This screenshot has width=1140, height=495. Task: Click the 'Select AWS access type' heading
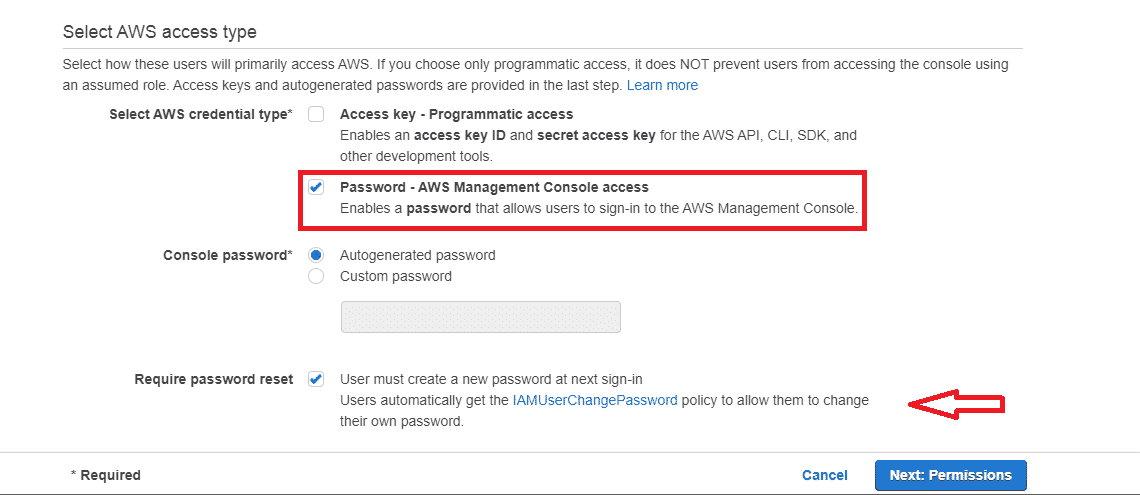tap(160, 32)
